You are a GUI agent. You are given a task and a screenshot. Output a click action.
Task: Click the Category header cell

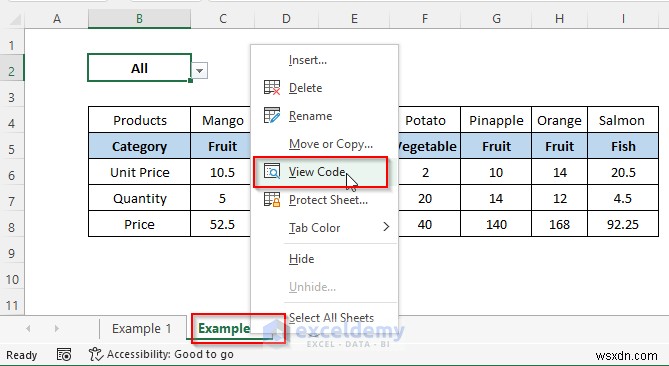[x=139, y=146]
